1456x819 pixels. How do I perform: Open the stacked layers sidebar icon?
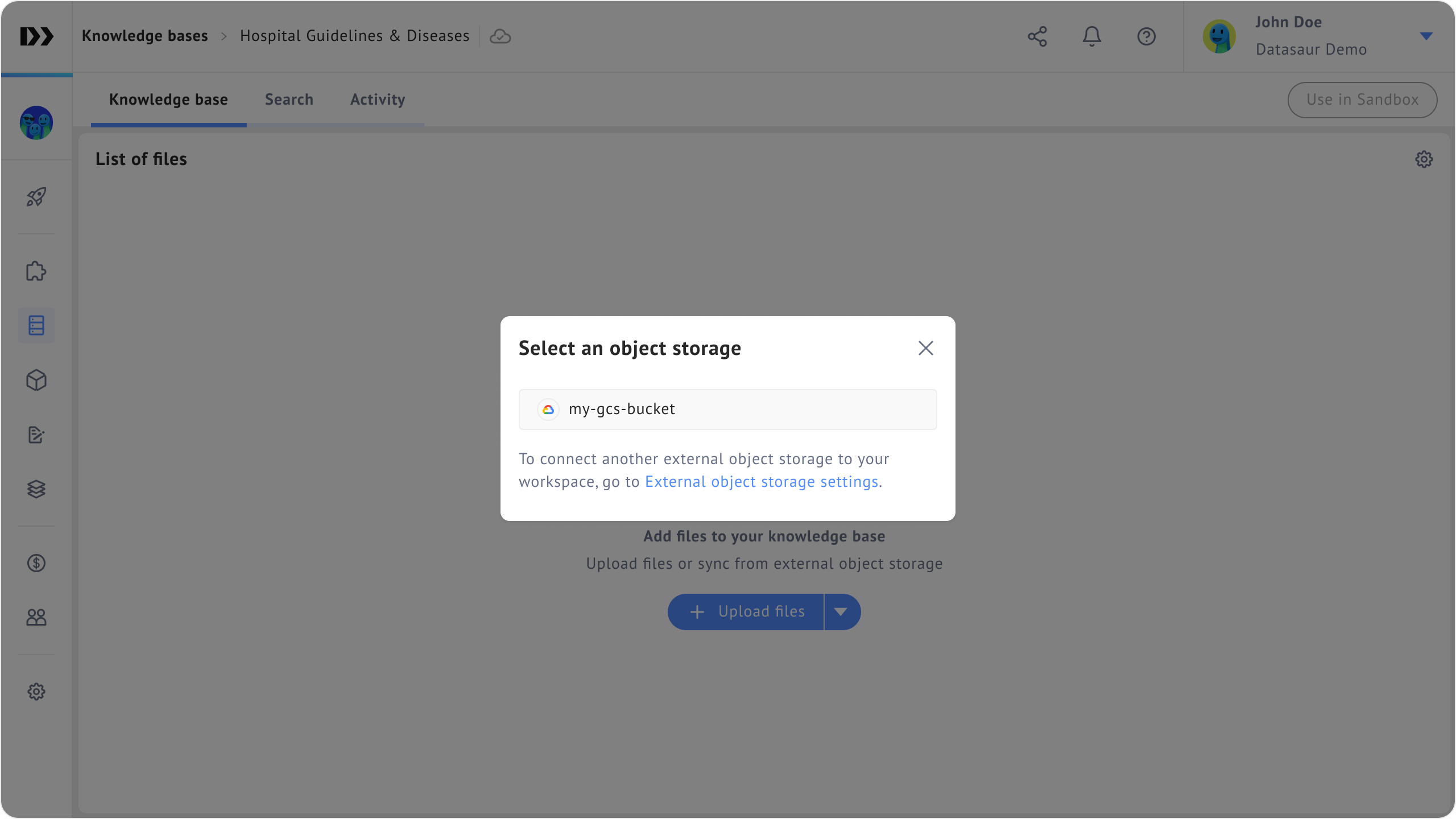click(36, 489)
